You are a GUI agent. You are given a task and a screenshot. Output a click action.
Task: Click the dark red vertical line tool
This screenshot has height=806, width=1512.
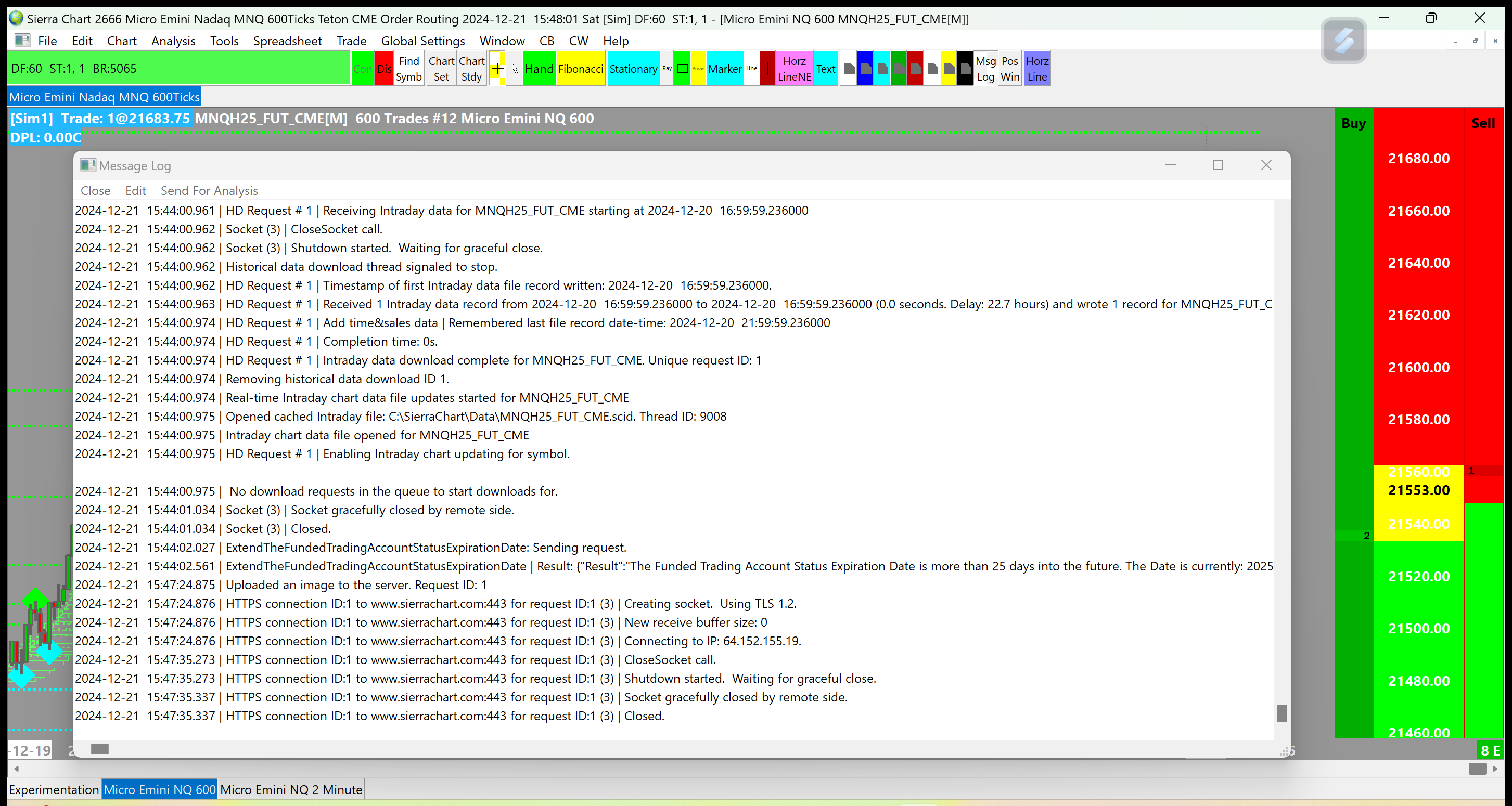point(767,69)
